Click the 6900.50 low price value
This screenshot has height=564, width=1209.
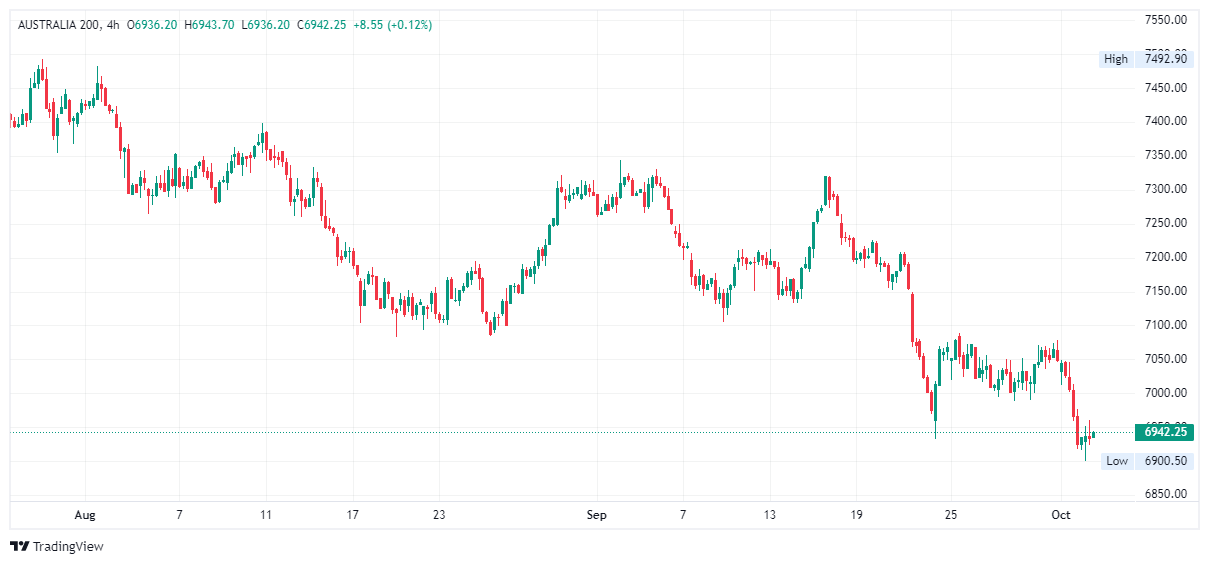tap(1165, 461)
